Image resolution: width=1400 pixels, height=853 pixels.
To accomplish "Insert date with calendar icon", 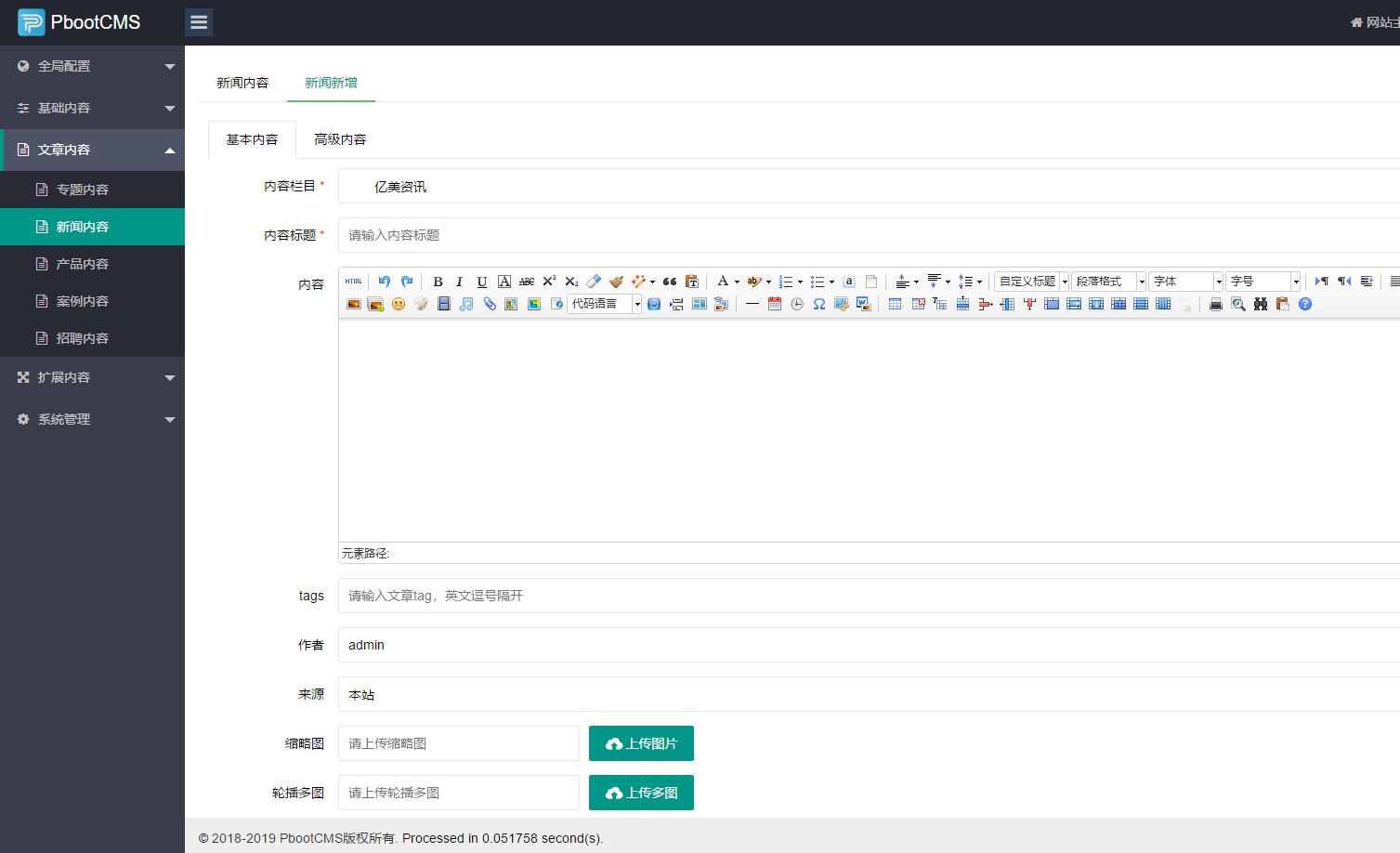I will pos(775,304).
